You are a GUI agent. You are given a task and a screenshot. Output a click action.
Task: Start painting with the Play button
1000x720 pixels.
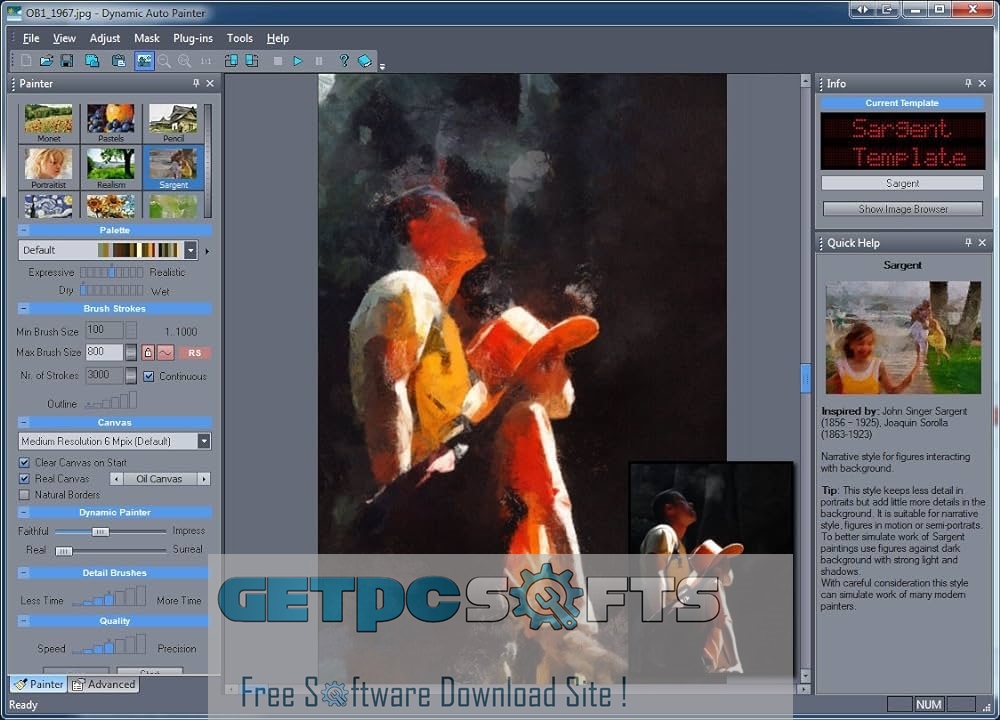(298, 61)
